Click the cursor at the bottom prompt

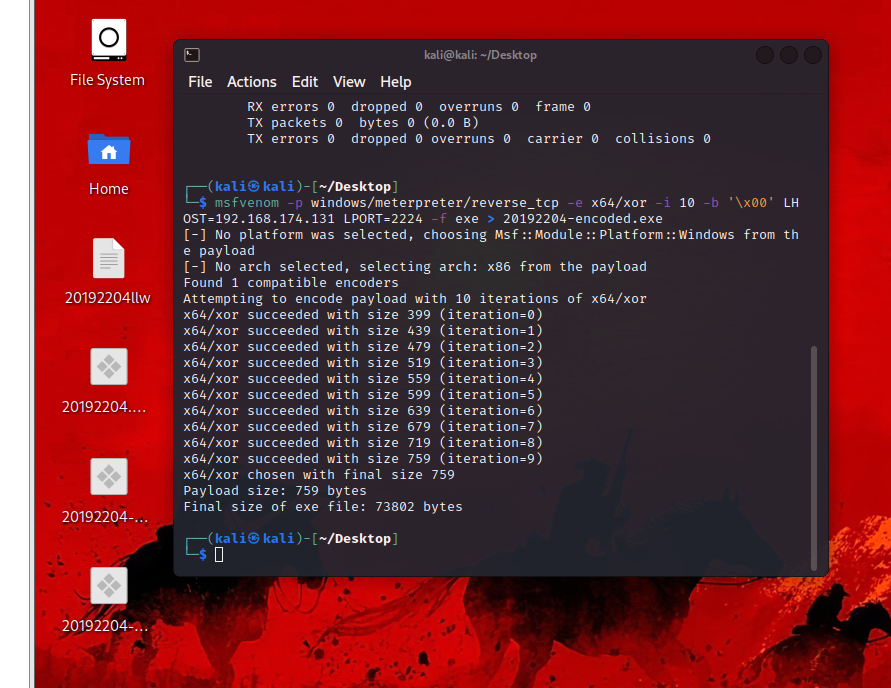point(219,554)
